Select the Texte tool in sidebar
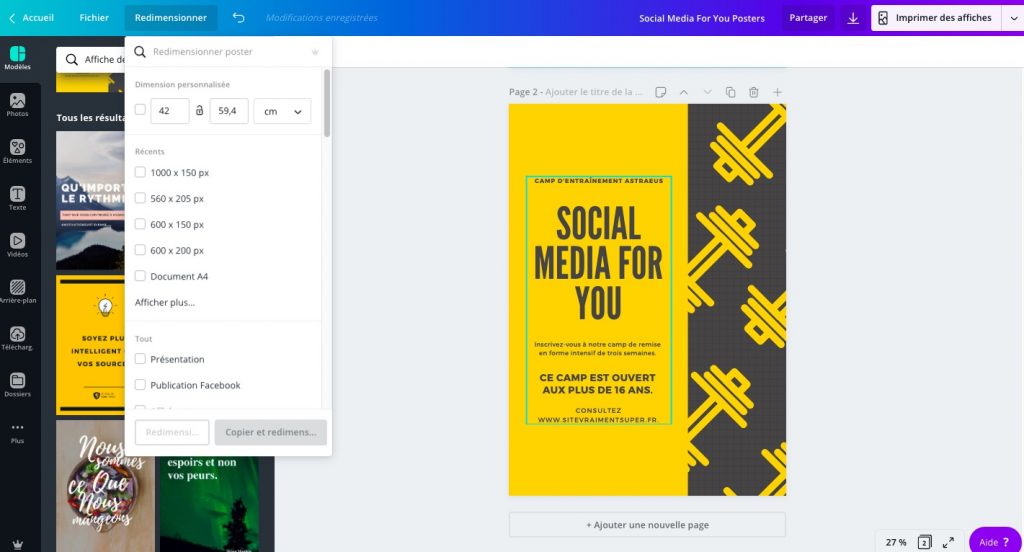 pyautogui.click(x=18, y=199)
